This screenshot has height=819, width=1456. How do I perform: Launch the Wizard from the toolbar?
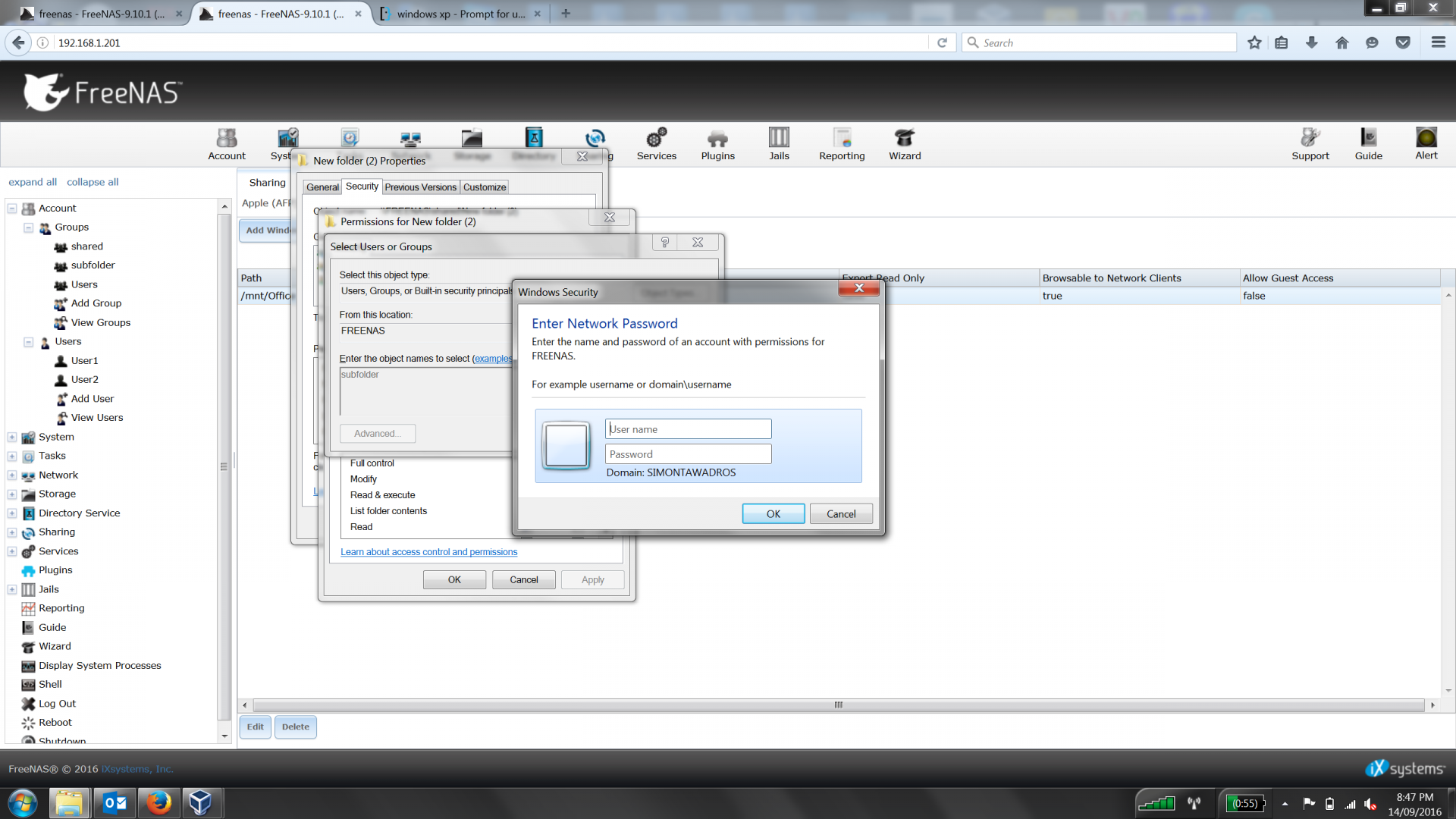905,144
